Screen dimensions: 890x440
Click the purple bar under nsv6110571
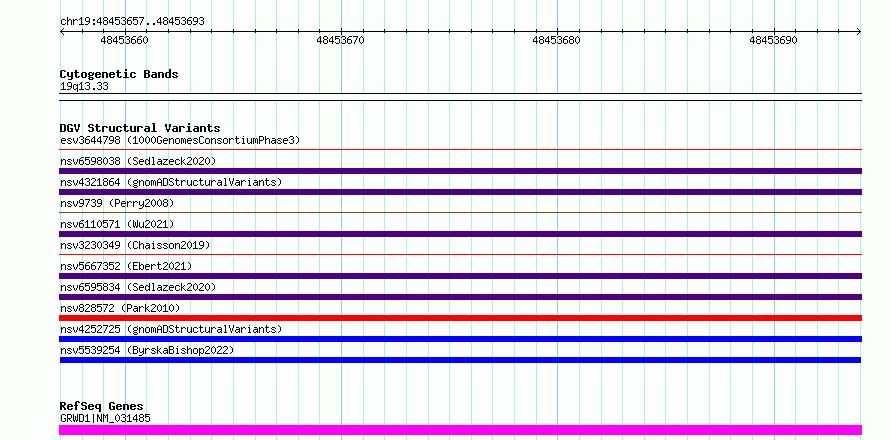click(x=460, y=234)
